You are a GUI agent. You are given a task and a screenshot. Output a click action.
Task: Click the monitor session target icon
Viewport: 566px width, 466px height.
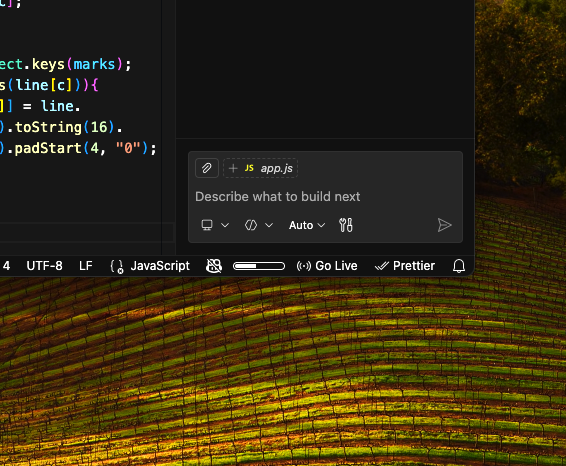[x=207, y=225]
